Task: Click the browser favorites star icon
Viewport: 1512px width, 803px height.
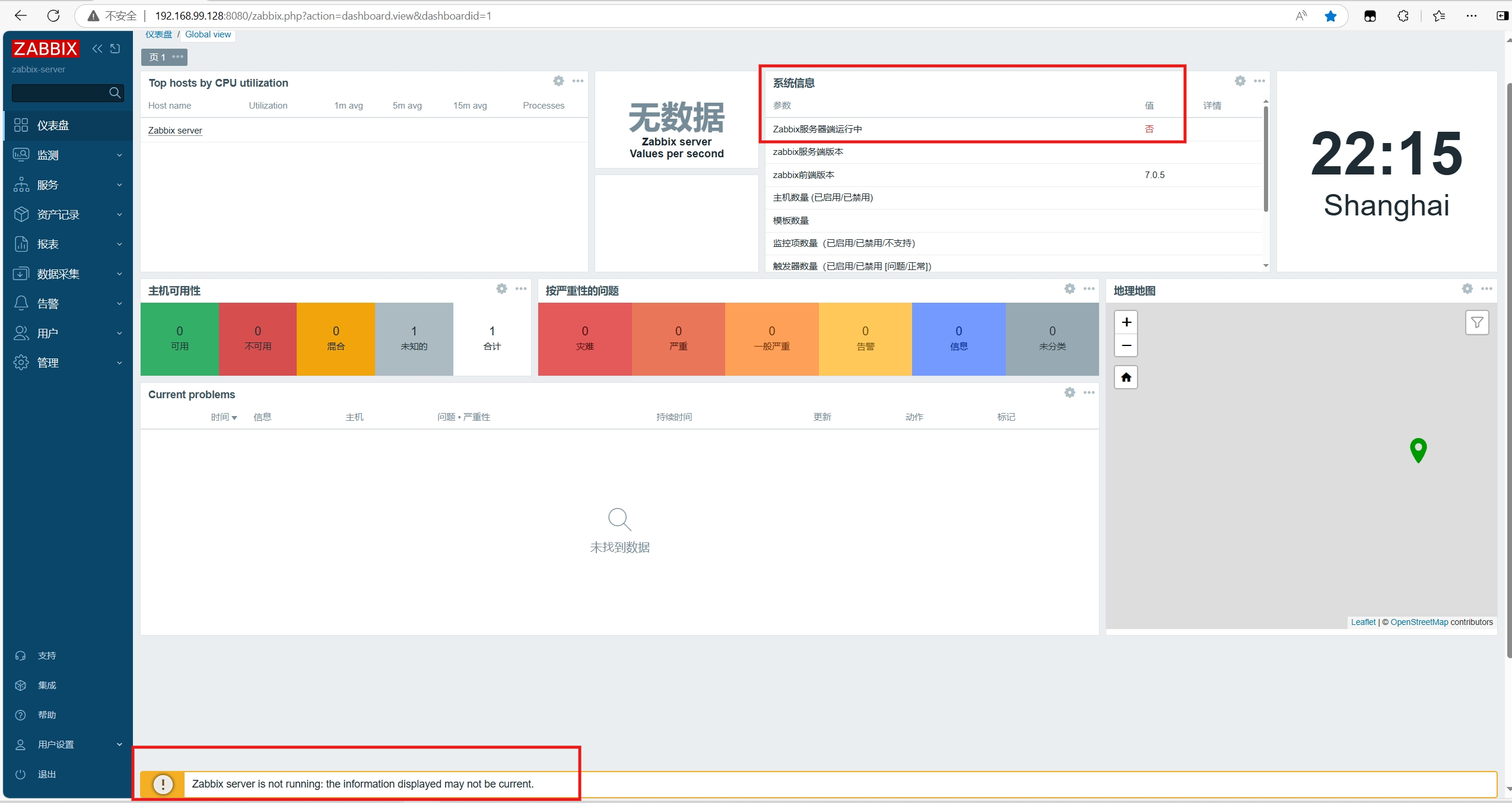Action: pos(1330,16)
